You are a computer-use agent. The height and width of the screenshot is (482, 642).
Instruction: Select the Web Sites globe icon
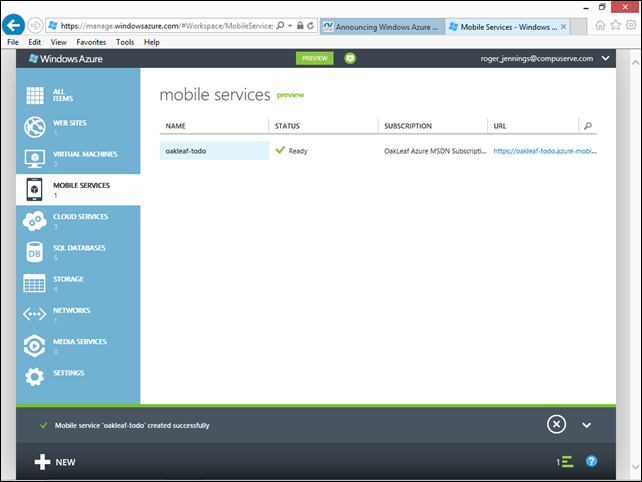click(35, 127)
